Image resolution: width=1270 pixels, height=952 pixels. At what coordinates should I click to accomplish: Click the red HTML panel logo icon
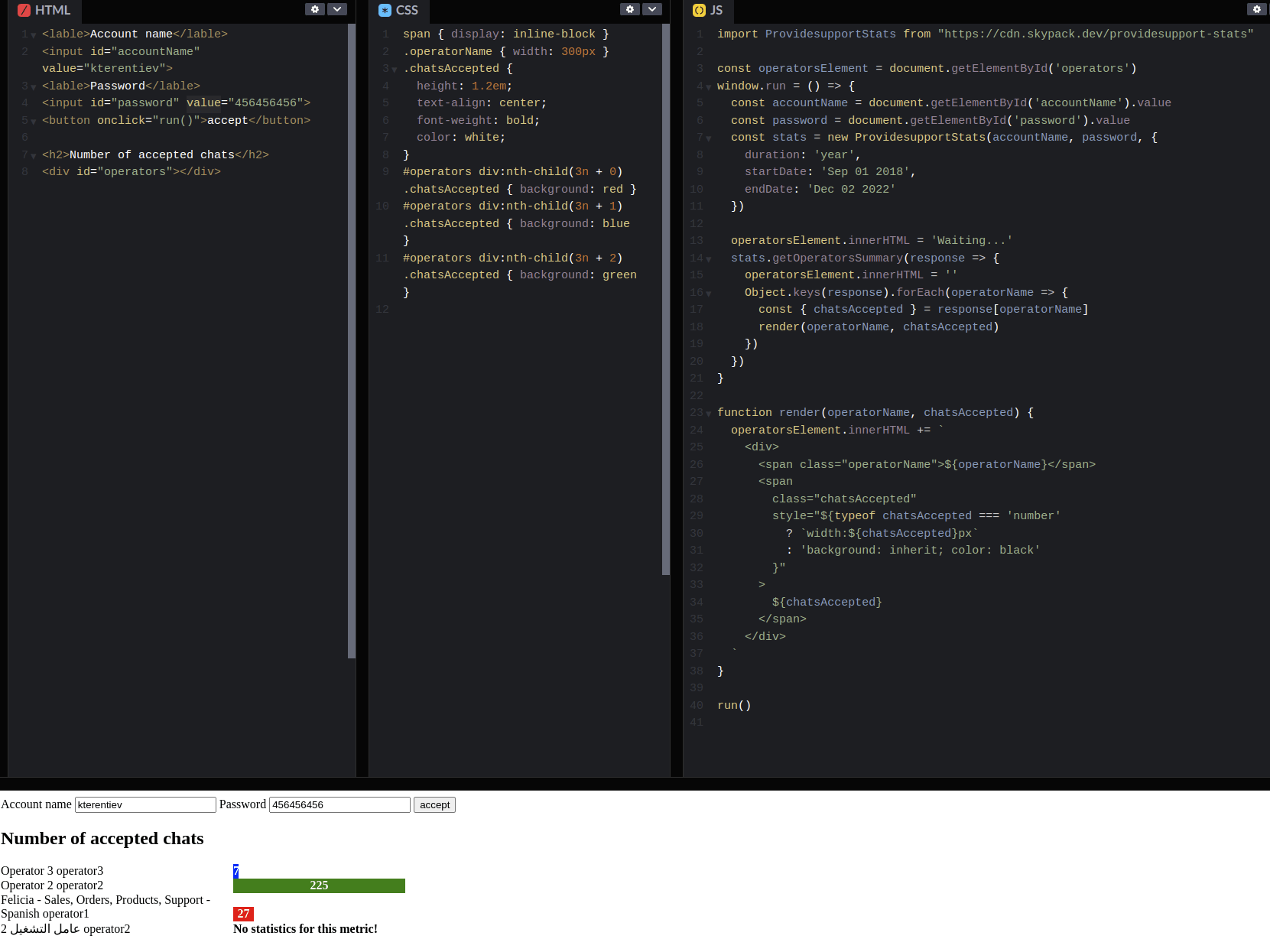(x=24, y=10)
